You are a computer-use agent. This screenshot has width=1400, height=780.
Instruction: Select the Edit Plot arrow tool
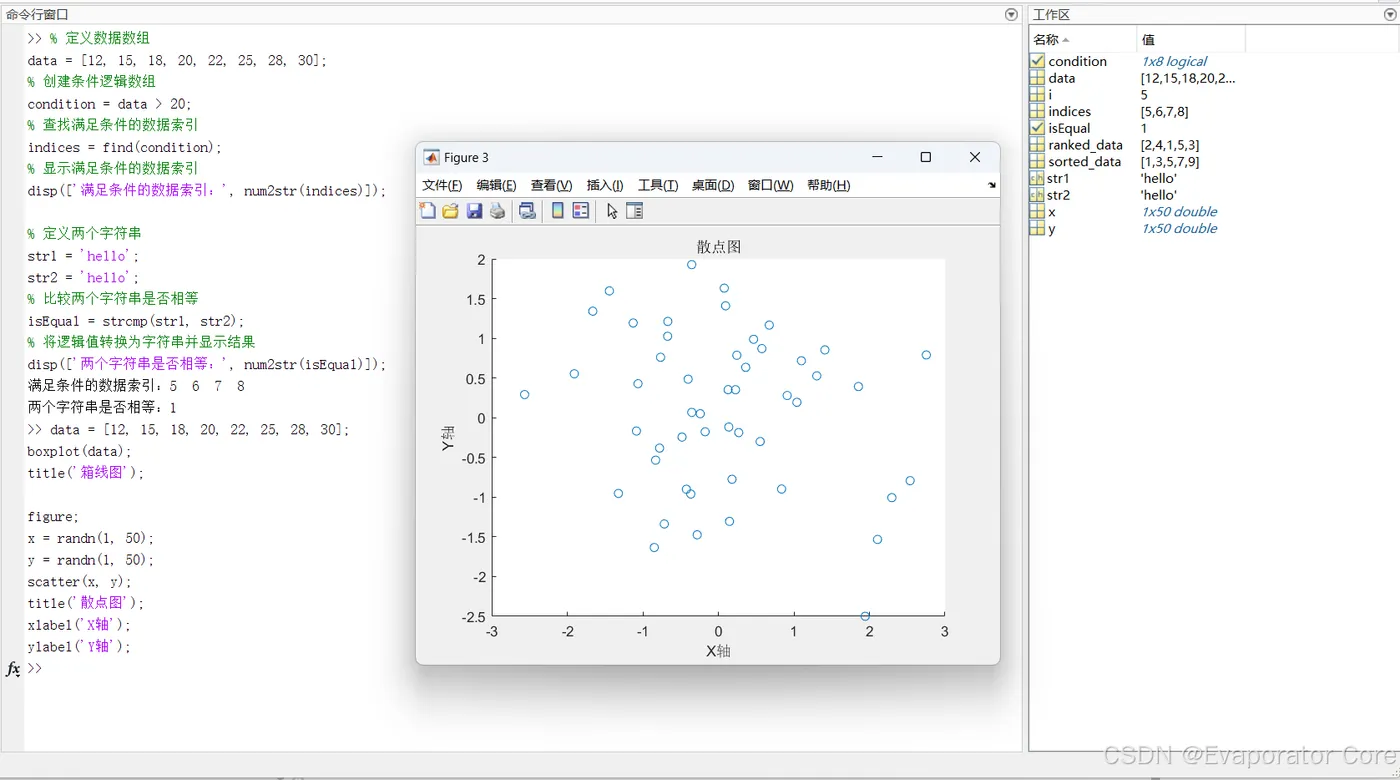(x=612, y=211)
